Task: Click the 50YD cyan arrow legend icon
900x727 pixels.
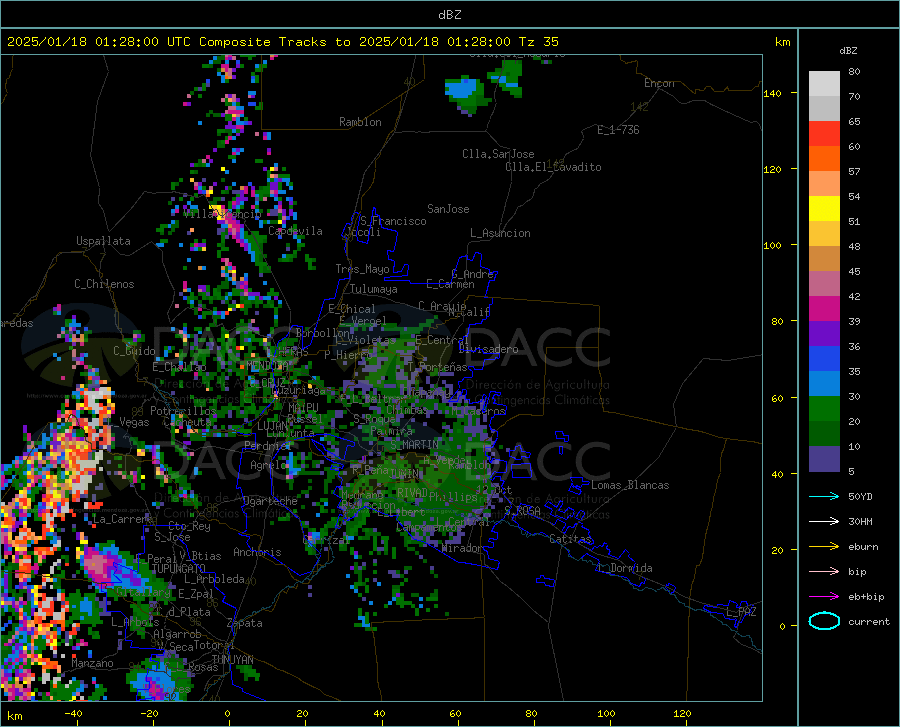Action: point(824,496)
